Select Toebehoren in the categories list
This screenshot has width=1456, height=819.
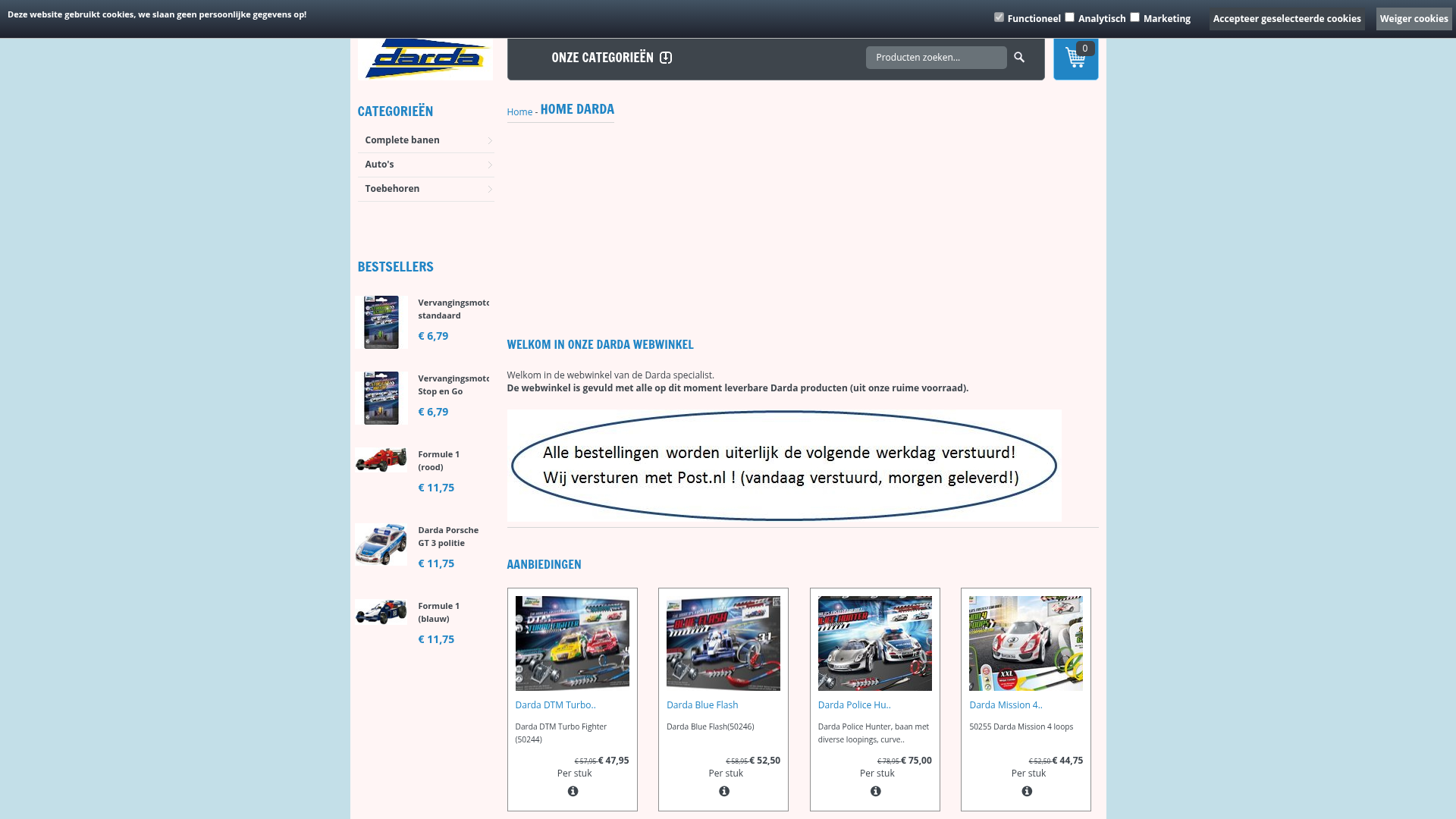pyautogui.click(x=392, y=189)
